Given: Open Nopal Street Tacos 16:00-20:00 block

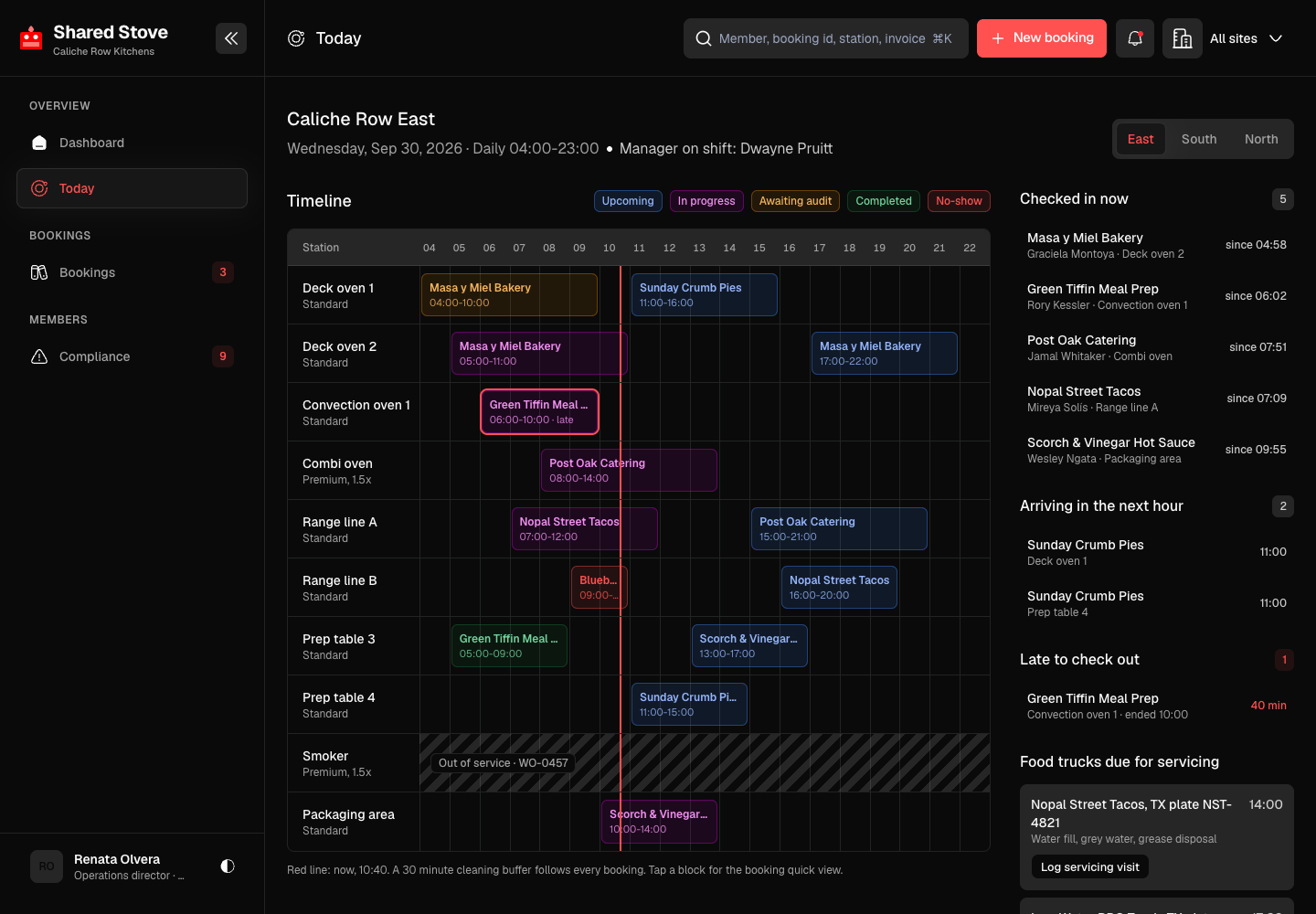Looking at the screenshot, I should 839,588.
